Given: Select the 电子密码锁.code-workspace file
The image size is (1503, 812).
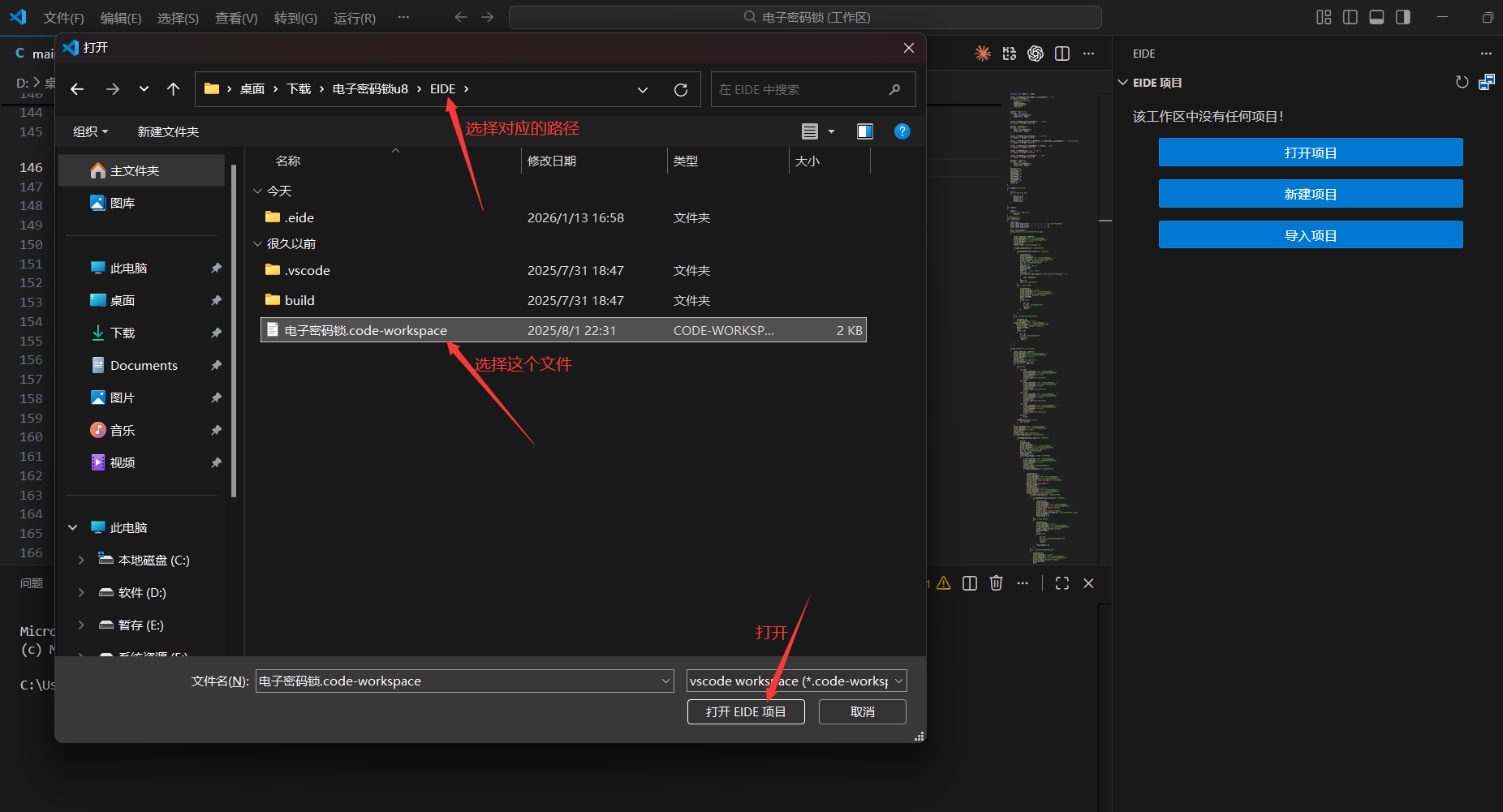Looking at the screenshot, I should point(365,330).
